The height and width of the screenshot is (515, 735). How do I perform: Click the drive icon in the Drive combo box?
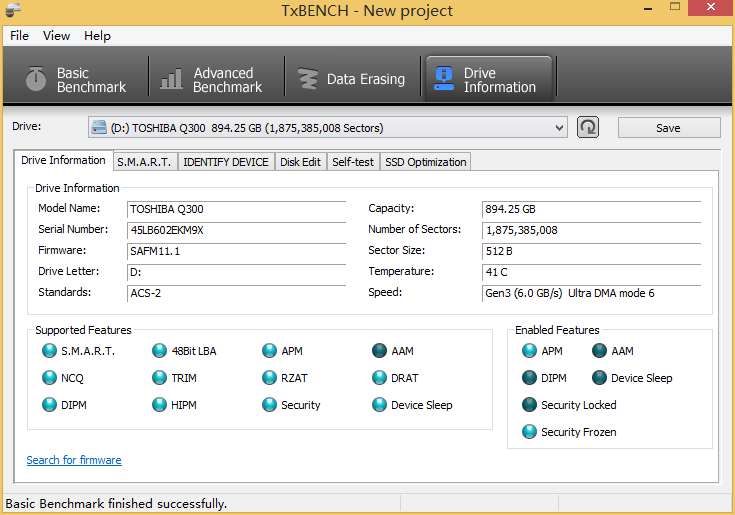[99, 127]
